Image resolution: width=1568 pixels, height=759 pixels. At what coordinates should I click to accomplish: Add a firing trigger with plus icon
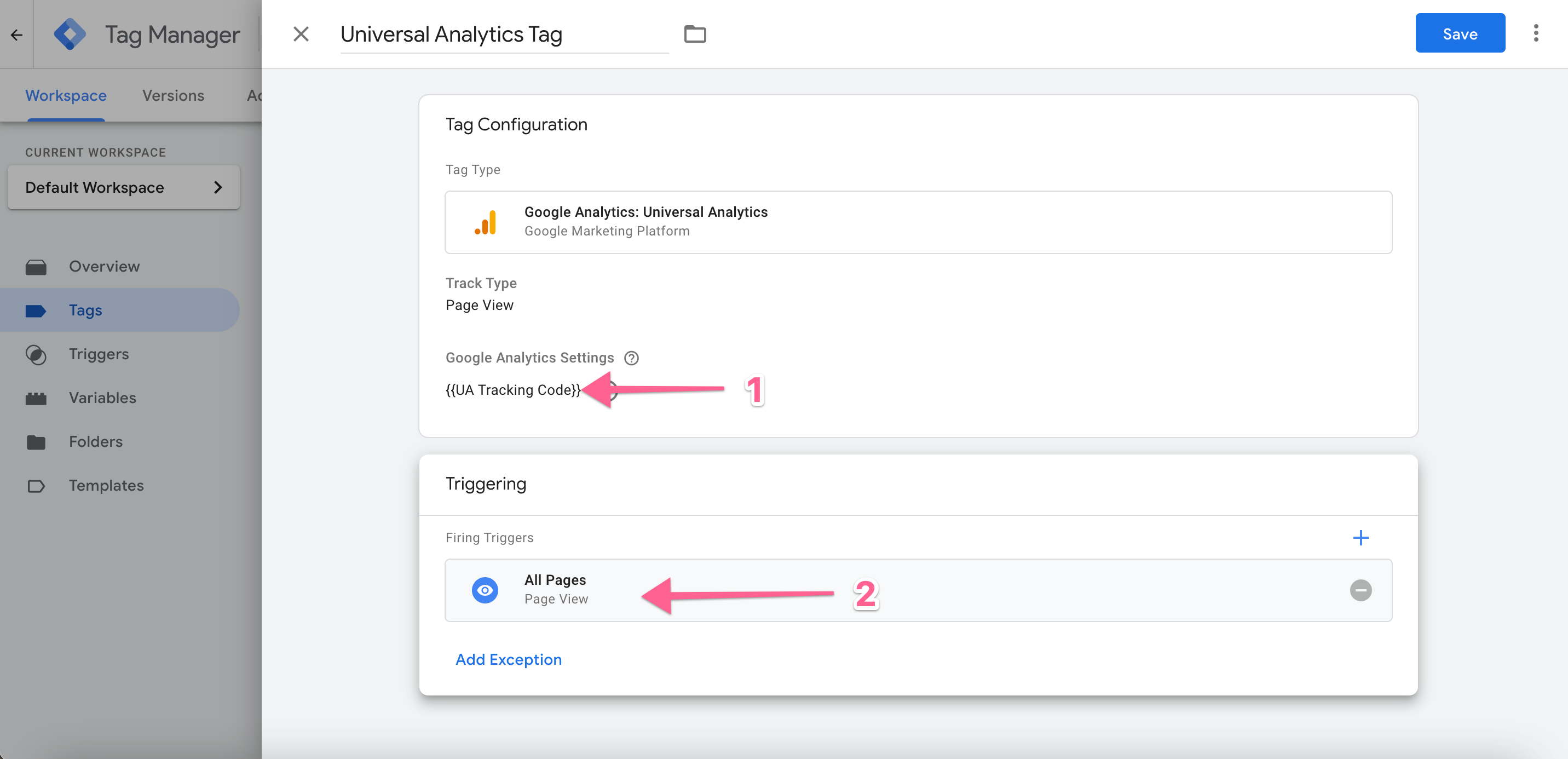(1361, 537)
